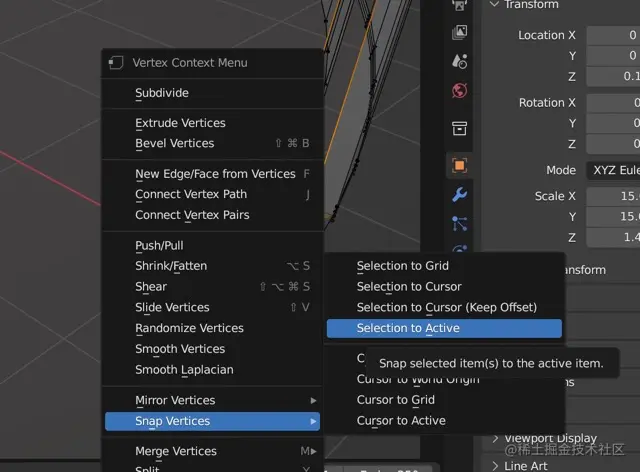Open the World properties tab
The height and width of the screenshot is (472, 640).
click(460, 91)
